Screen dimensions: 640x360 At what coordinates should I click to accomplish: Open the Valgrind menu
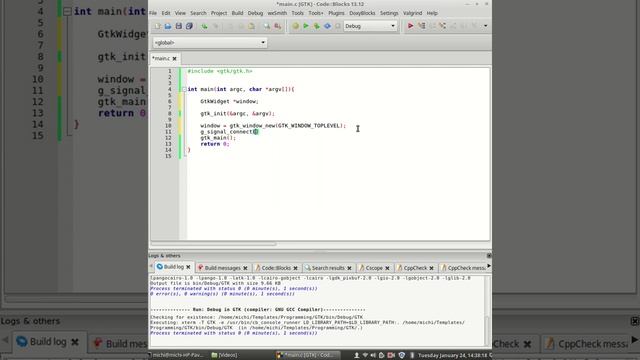[x=412, y=13]
